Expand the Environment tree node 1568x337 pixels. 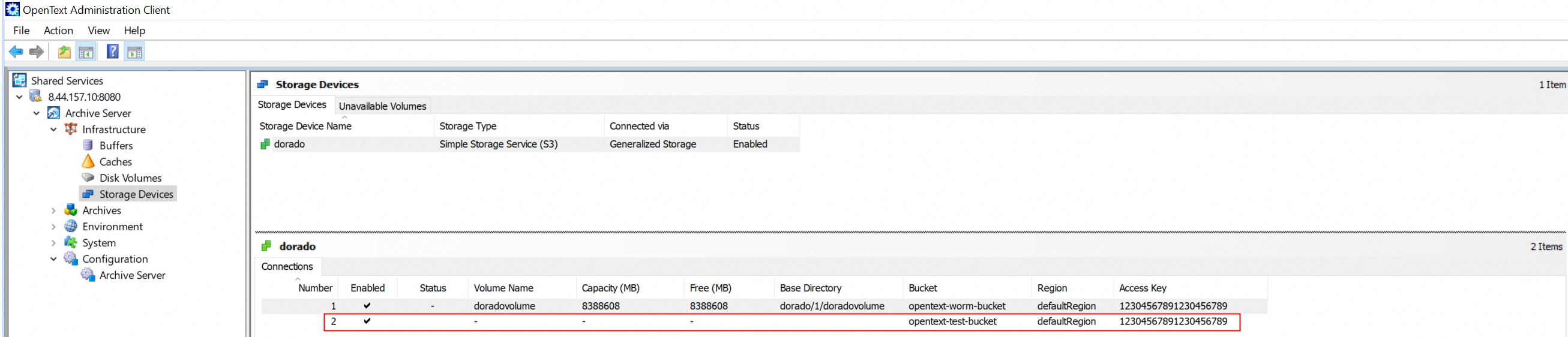[53, 227]
